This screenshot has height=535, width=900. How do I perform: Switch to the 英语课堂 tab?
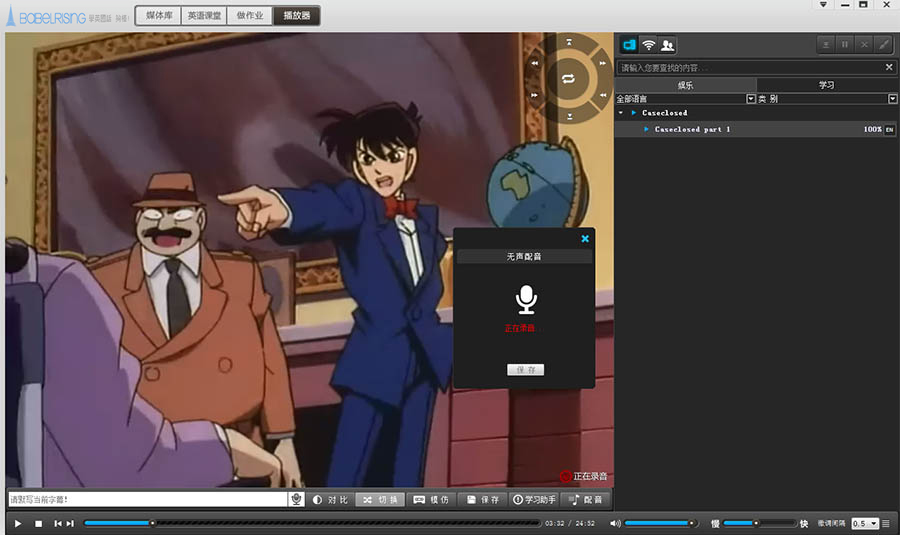[x=204, y=15]
